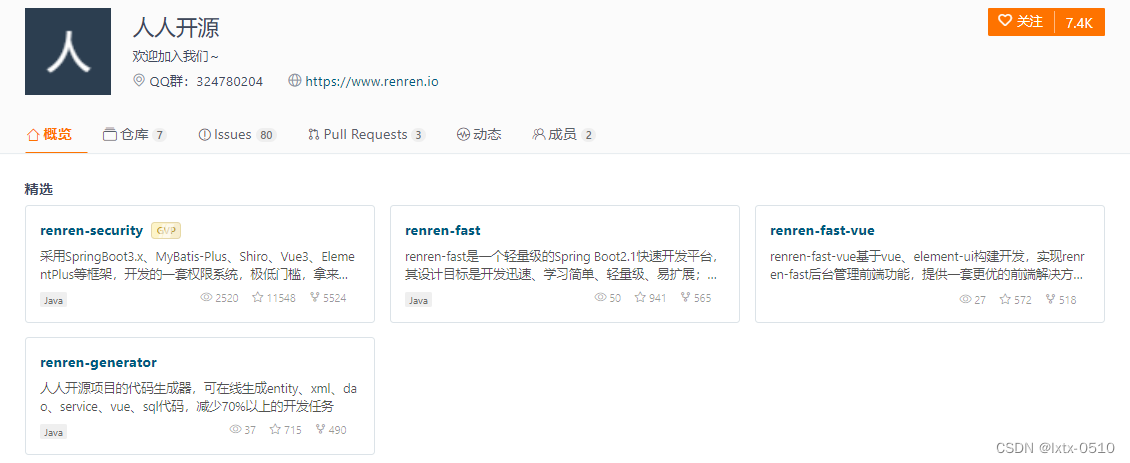Click the house icon on 概览 tab
The height and width of the screenshot is (463, 1130).
click(33, 134)
